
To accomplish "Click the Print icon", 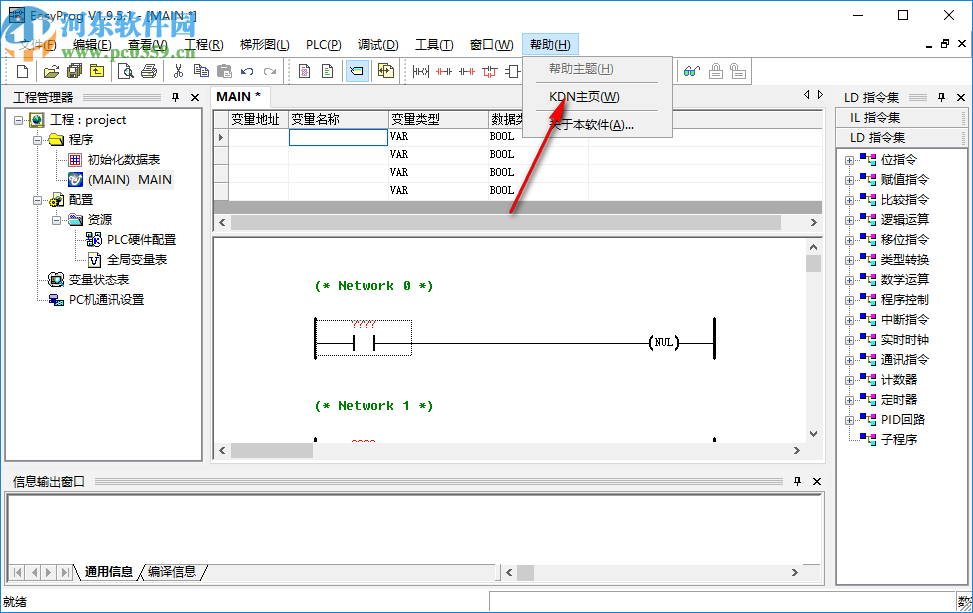I will pyautogui.click(x=148, y=71).
